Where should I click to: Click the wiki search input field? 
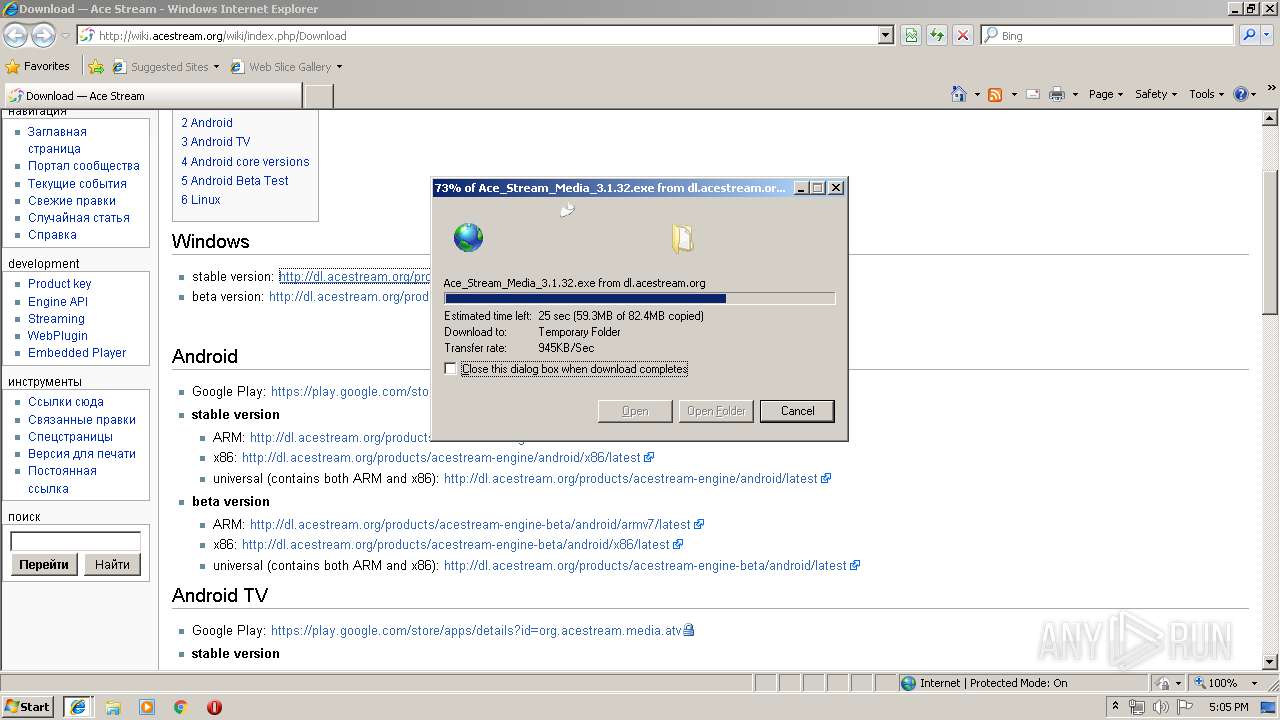[x=75, y=541]
